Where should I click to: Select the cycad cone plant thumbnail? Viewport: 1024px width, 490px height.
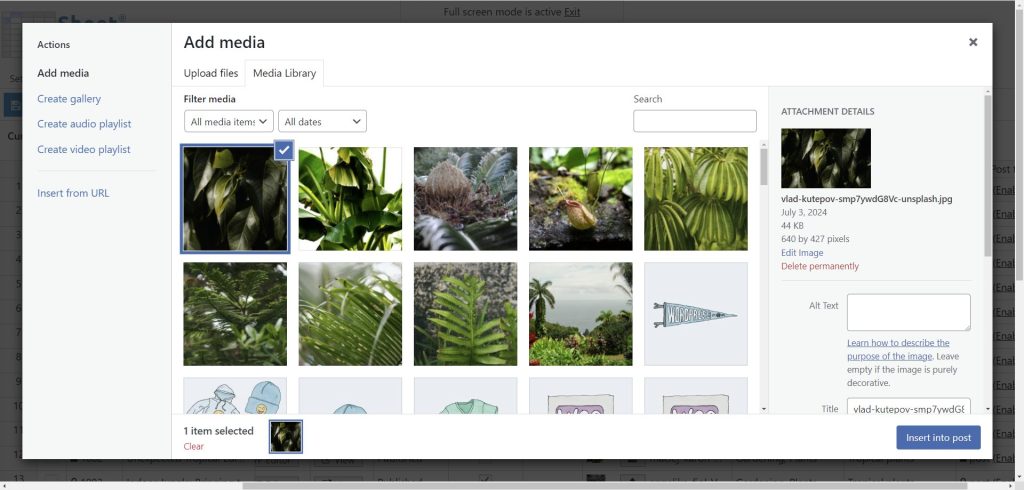click(465, 199)
